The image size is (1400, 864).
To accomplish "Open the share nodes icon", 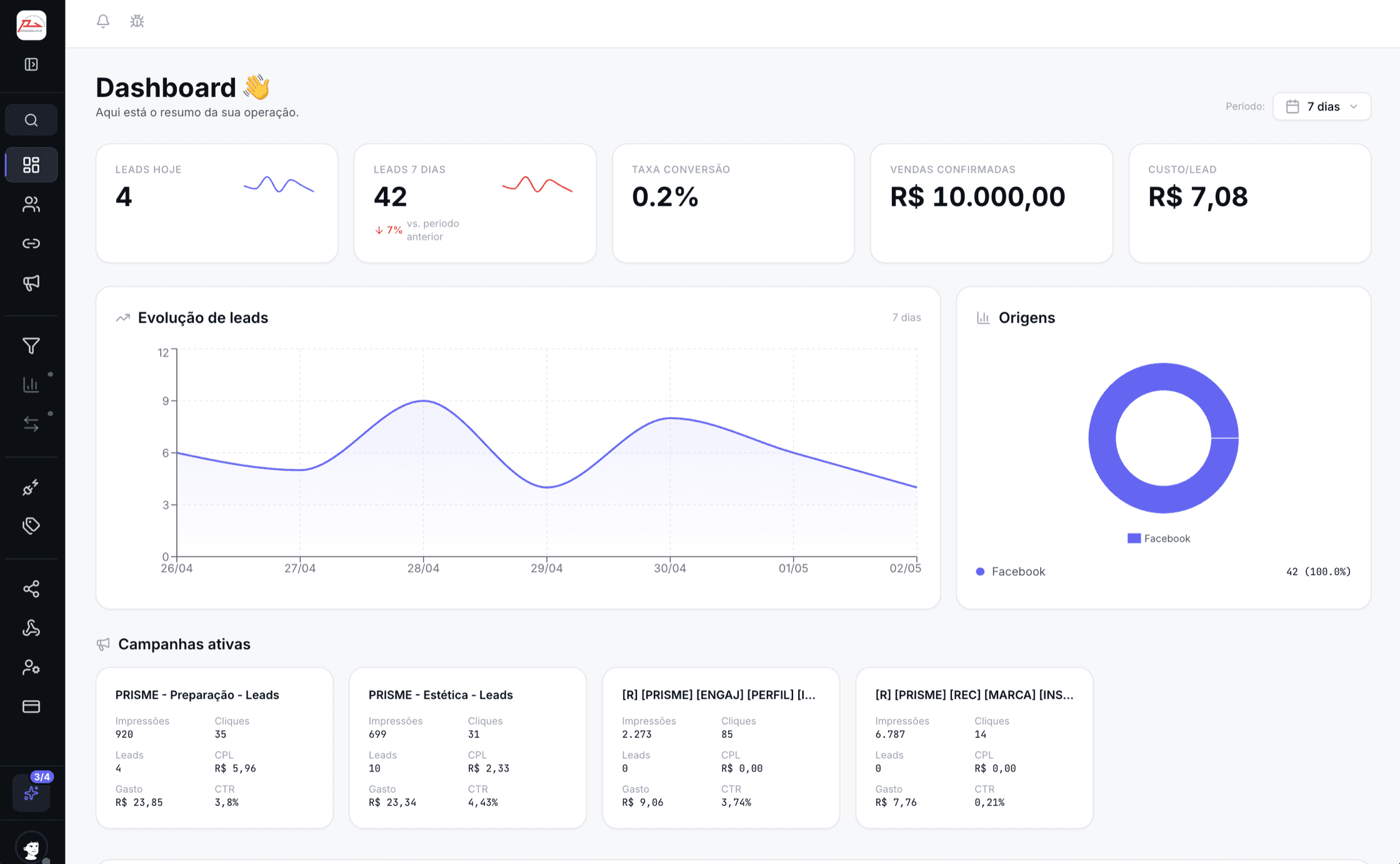I will click(31, 589).
